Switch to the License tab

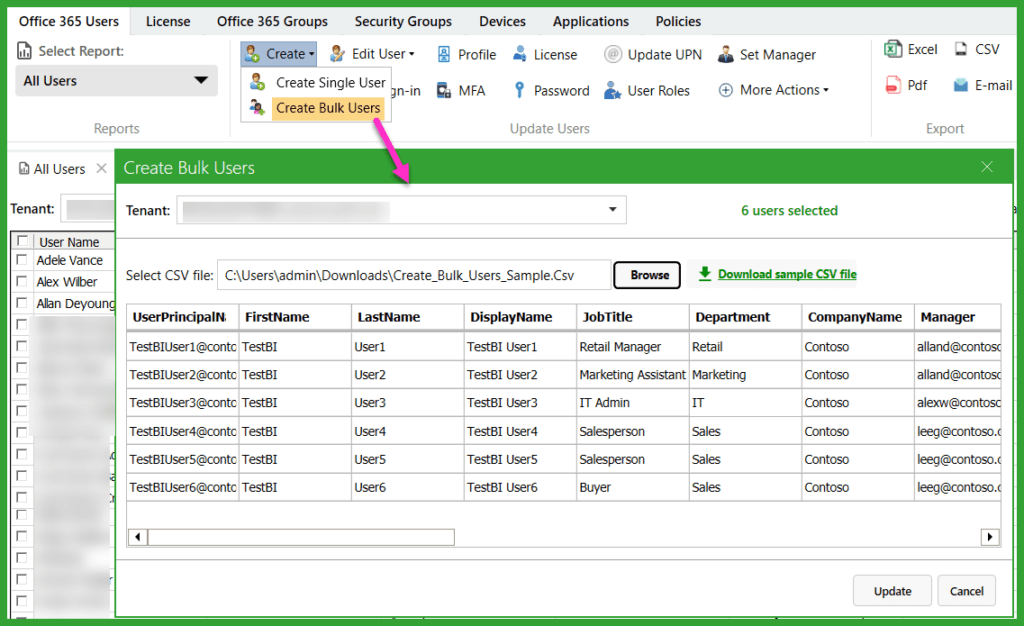pyautogui.click(x=168, y=22)
